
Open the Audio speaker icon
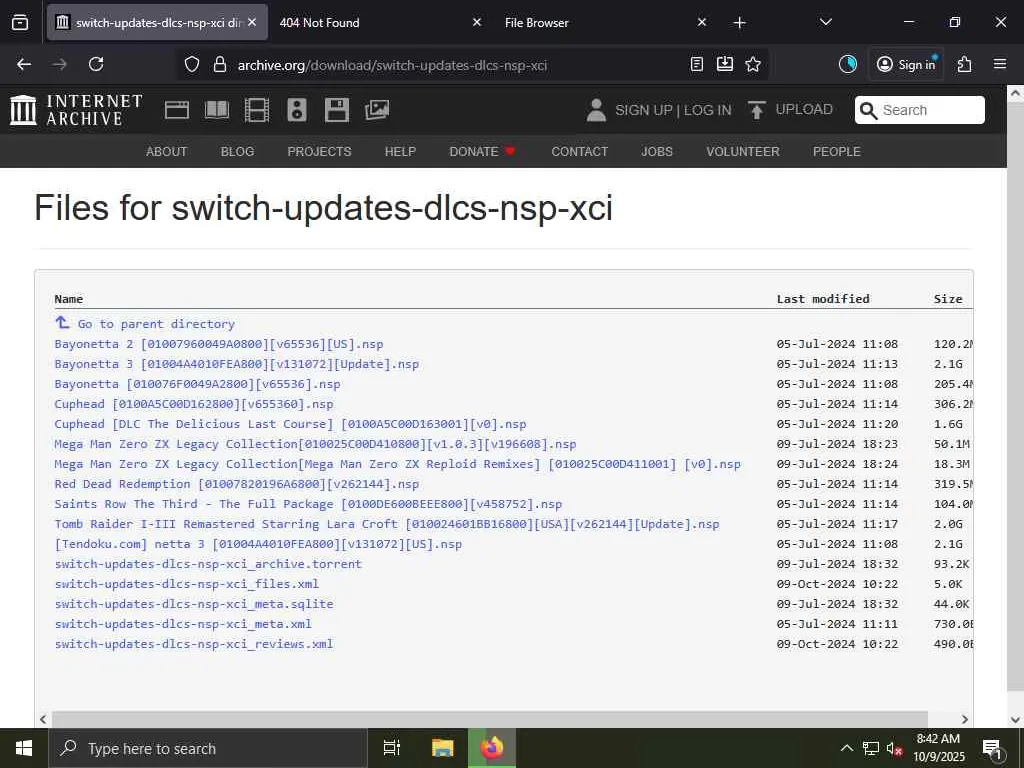point(296,110)
